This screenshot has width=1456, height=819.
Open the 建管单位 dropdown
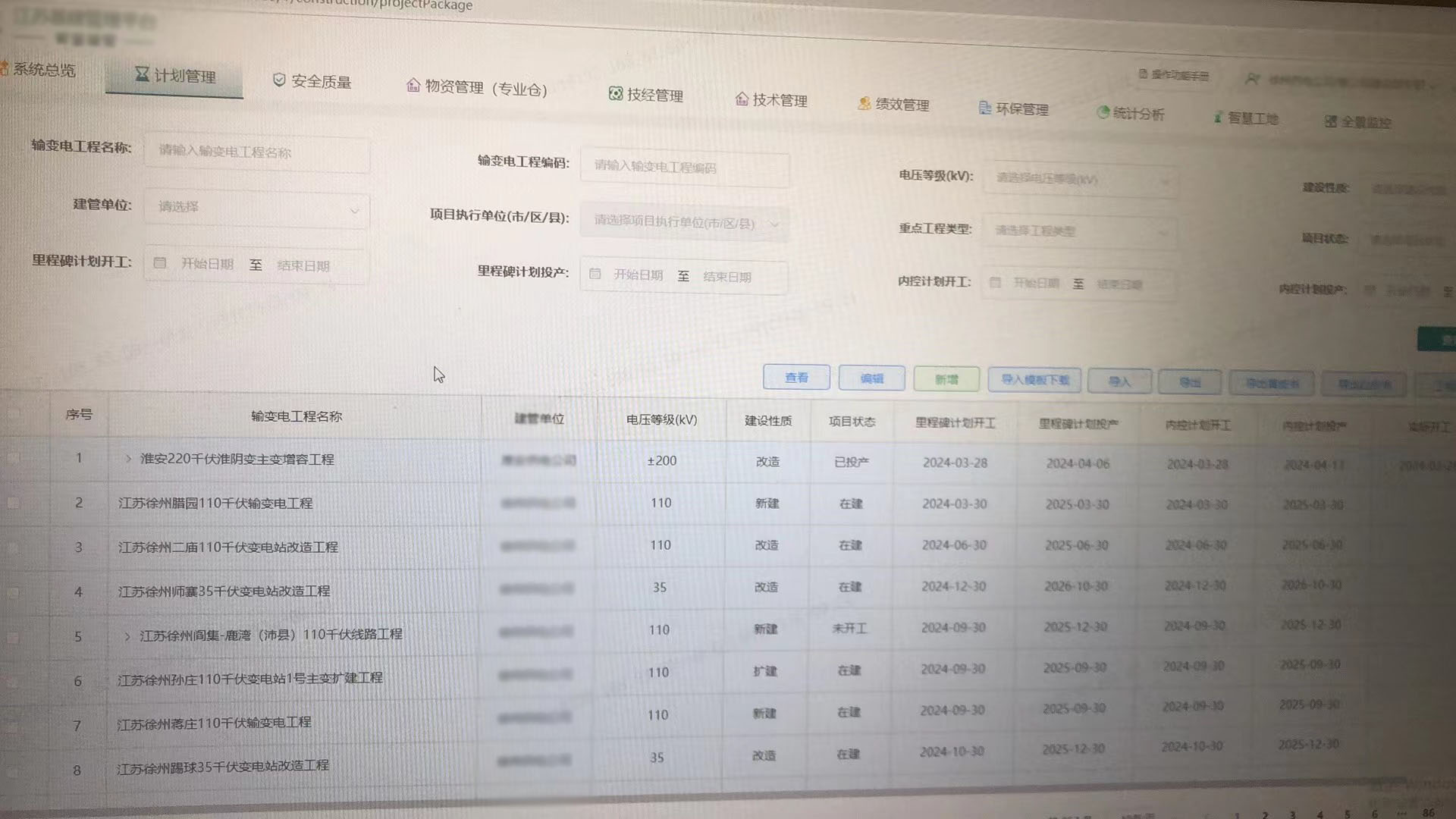(x=256, y=208)
